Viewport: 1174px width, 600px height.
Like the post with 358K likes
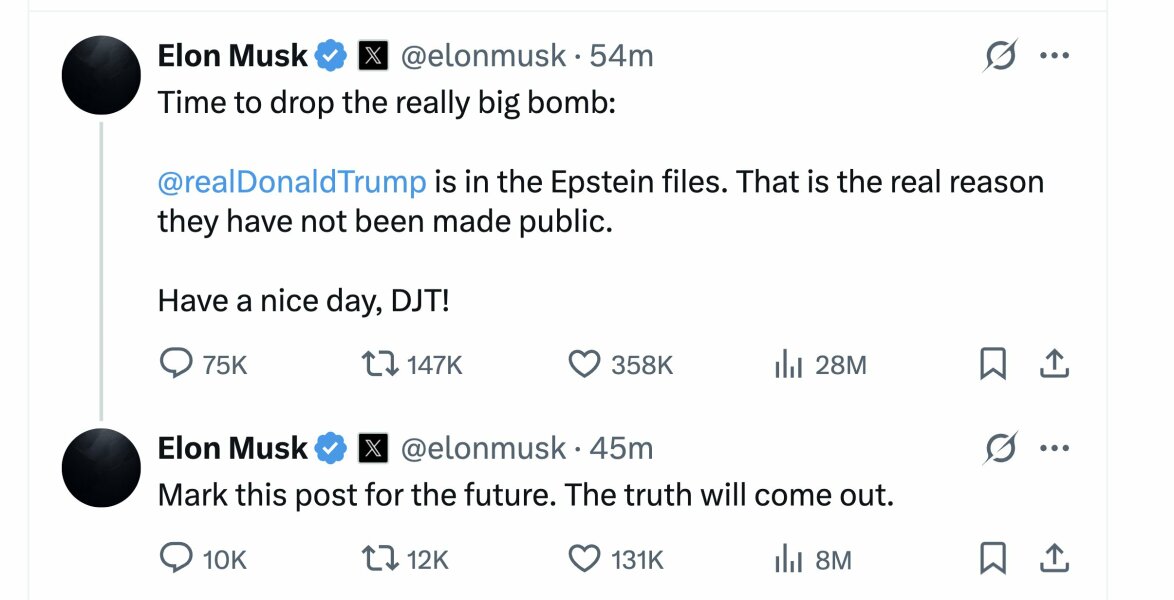(x=584, y=365)
